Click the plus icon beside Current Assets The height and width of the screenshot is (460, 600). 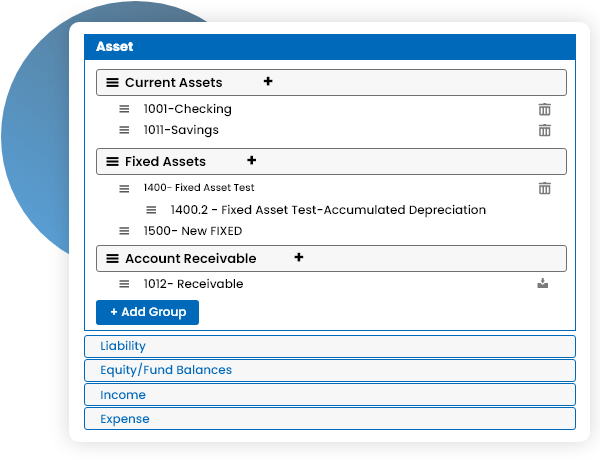tap(268, 82)
